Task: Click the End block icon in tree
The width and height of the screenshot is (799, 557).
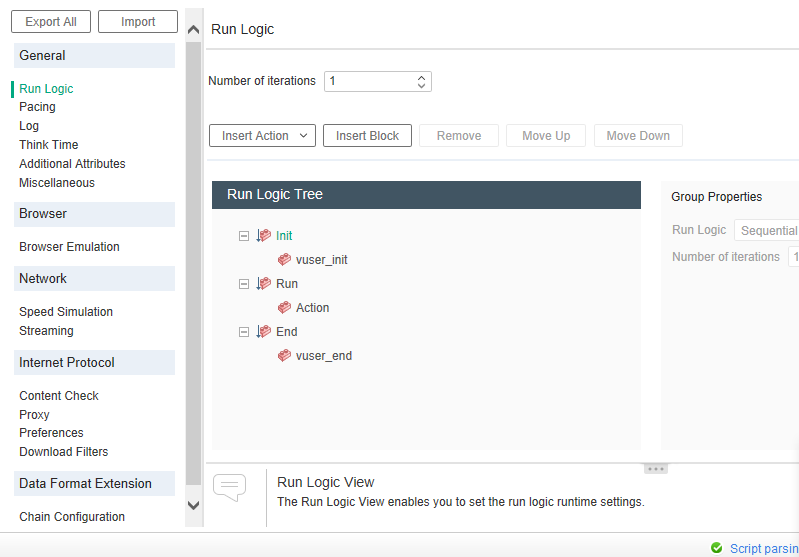Action: tap(263, 331)
